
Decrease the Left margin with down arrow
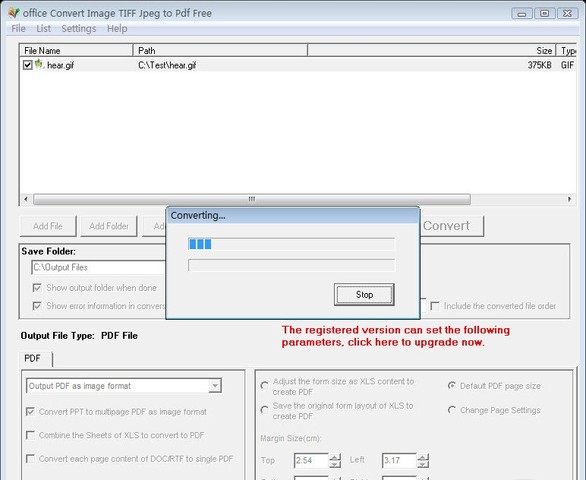point(423,464)
